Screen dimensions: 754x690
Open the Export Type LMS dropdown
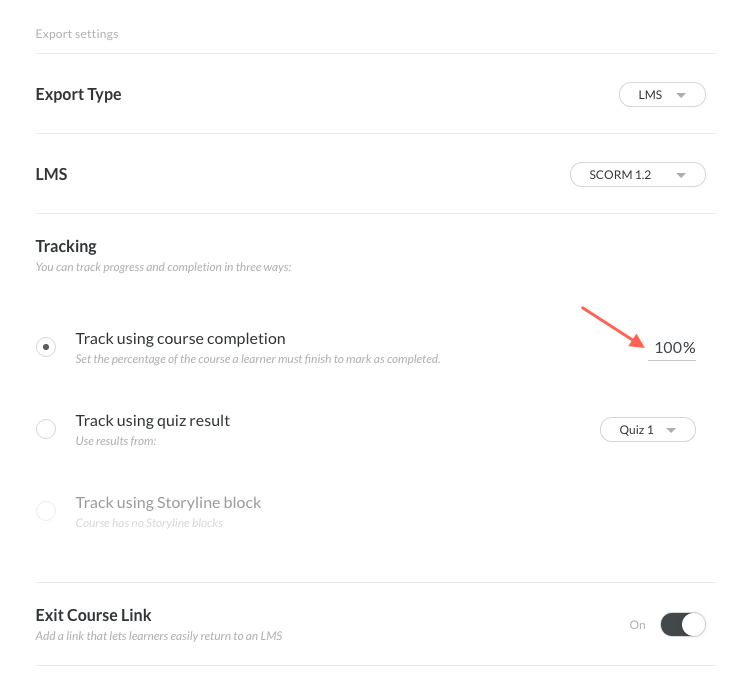pos(662,95)
